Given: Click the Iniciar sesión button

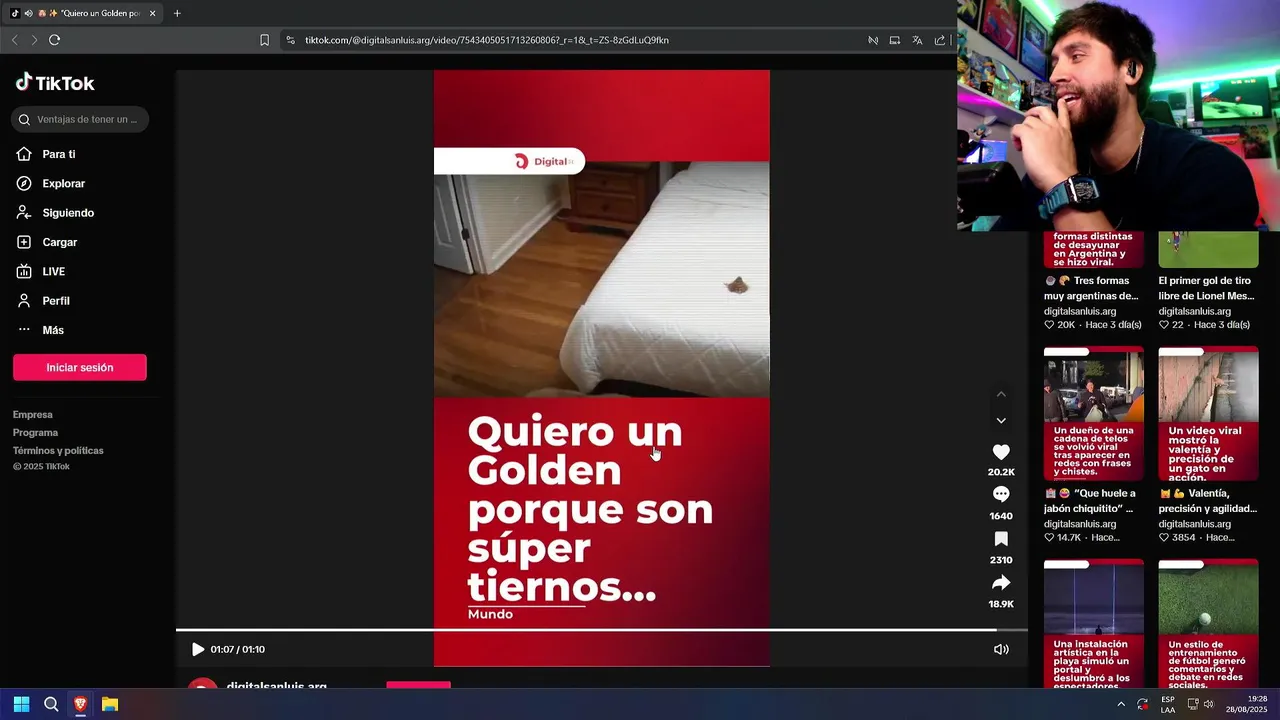Looking at the screenshot, I should pos(80,367).
